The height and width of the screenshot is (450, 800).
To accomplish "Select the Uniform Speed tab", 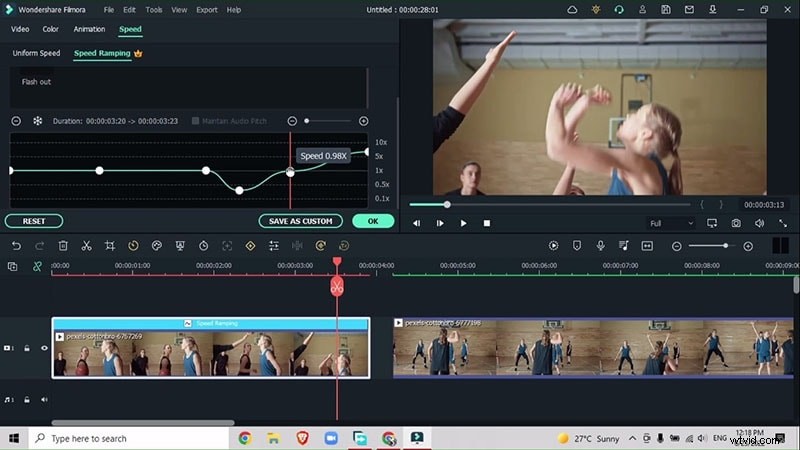I will coord(36,53).
